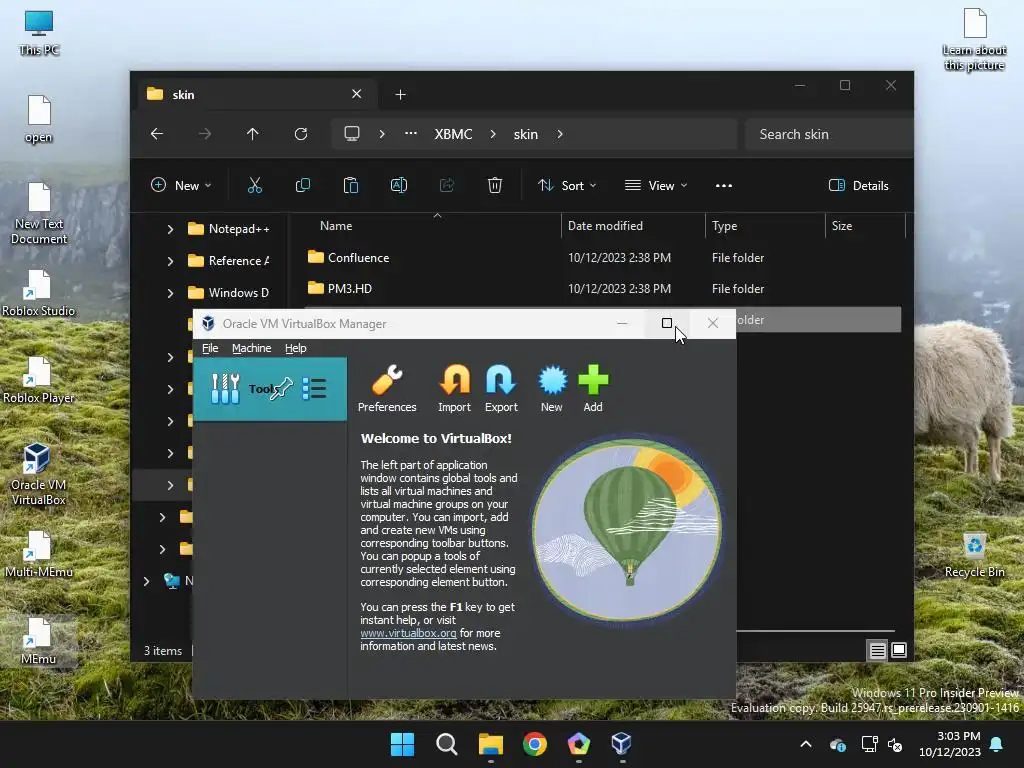Open VirtualBox Preferences
1024x768 pixels.
387,389
